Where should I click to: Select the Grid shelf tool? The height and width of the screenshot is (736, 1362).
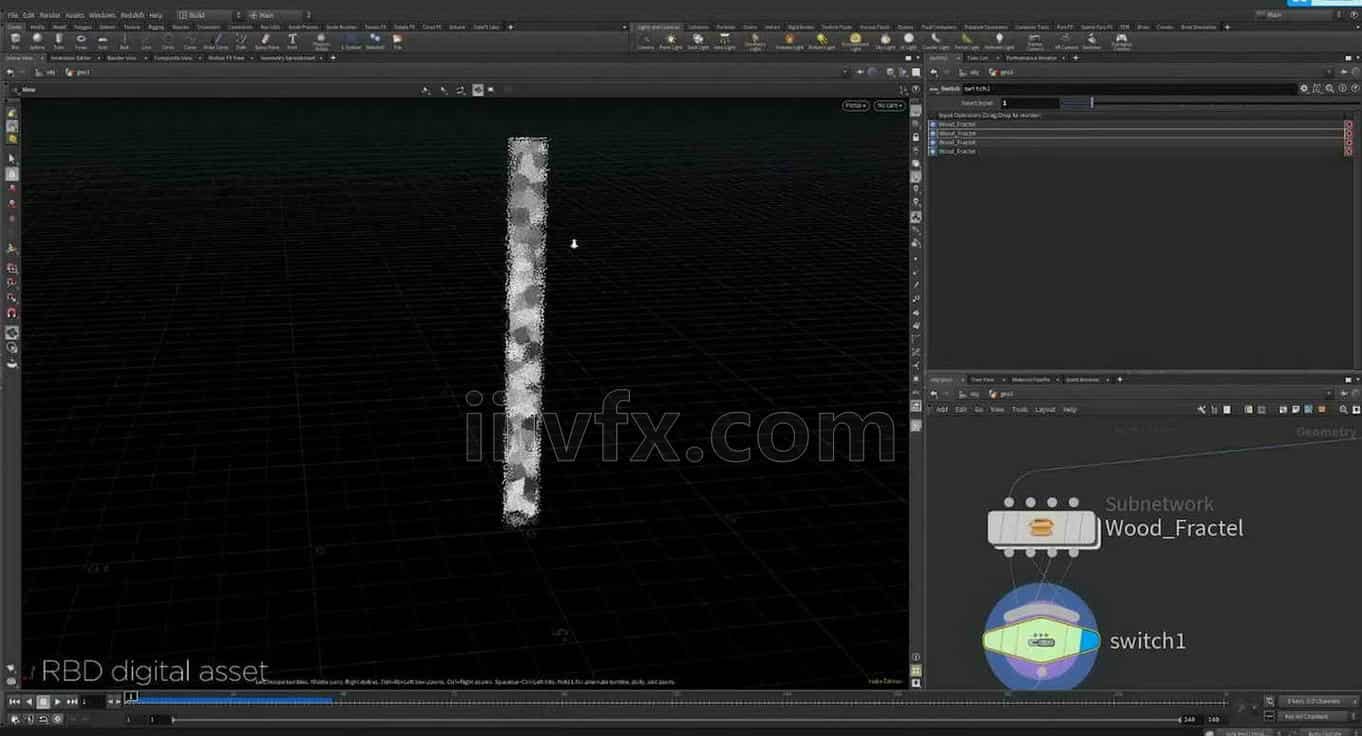coord(102,40)
